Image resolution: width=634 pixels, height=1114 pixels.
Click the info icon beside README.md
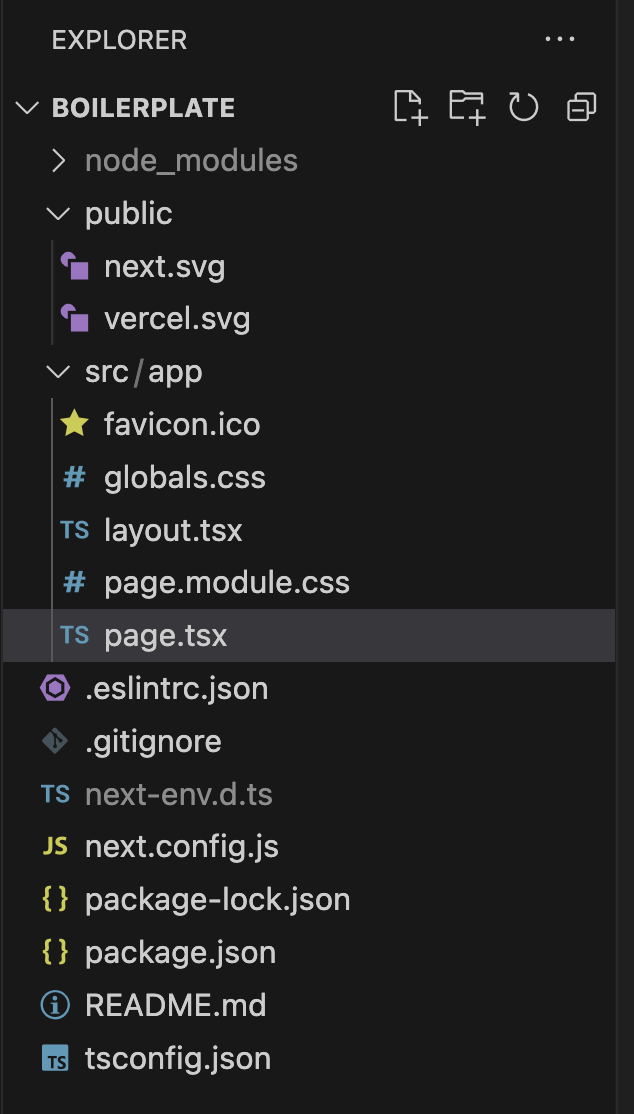pos(55,1005)
